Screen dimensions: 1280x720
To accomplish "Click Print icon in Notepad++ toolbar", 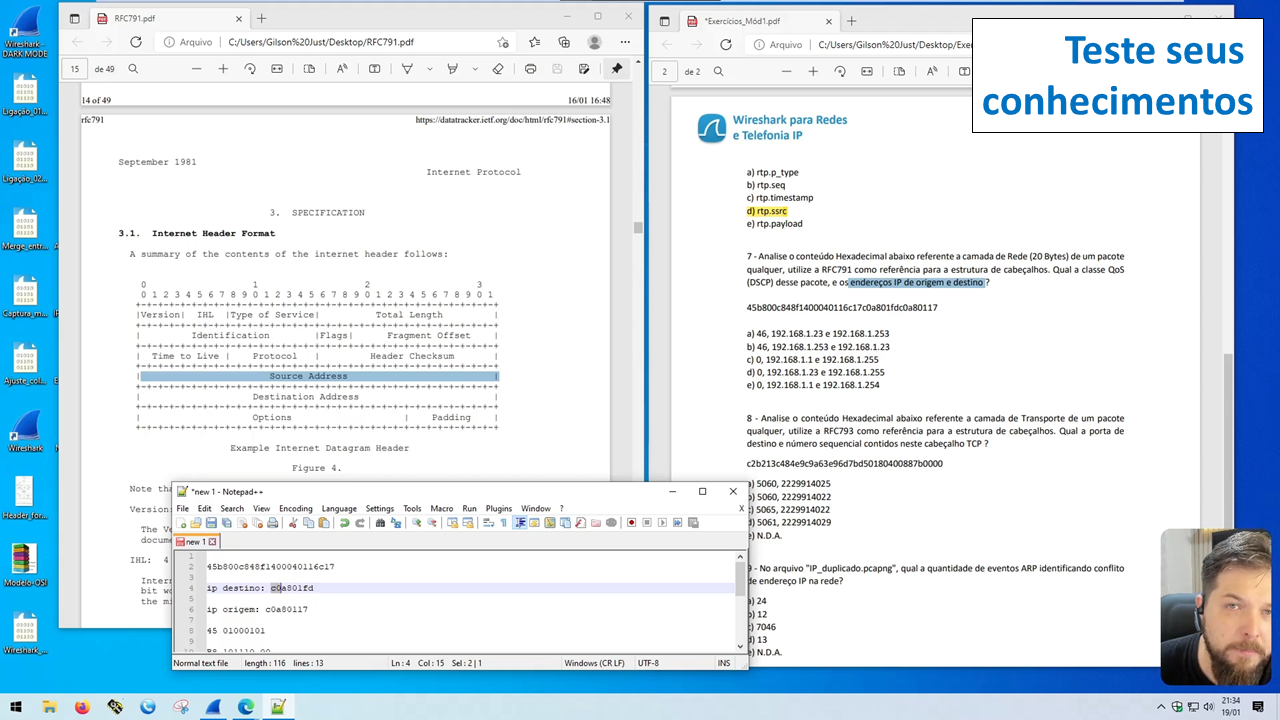I will point(272,522).
